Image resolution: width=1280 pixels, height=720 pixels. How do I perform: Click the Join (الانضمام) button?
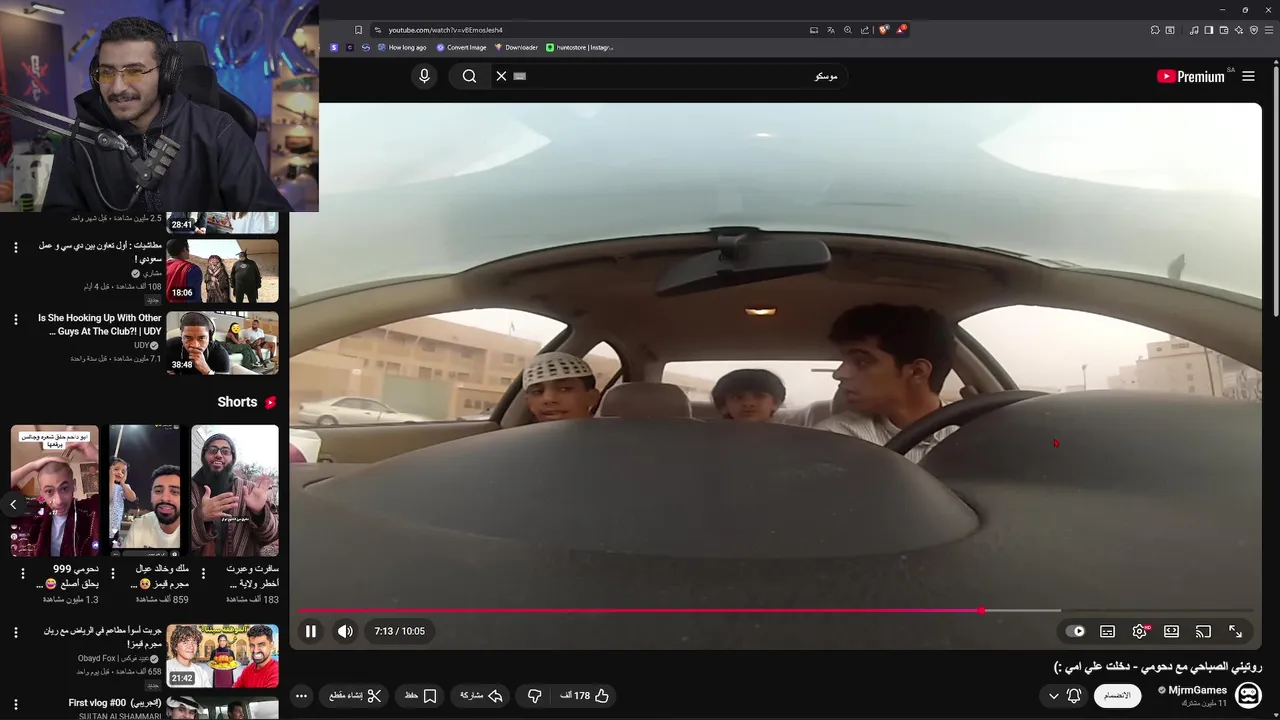(1117, 695)
